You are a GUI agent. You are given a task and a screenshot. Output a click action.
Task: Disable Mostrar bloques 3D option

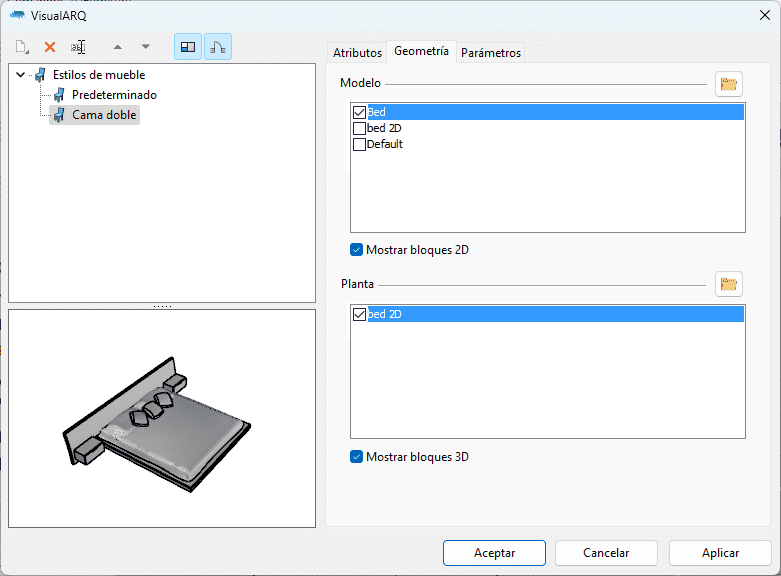[357, 457]
